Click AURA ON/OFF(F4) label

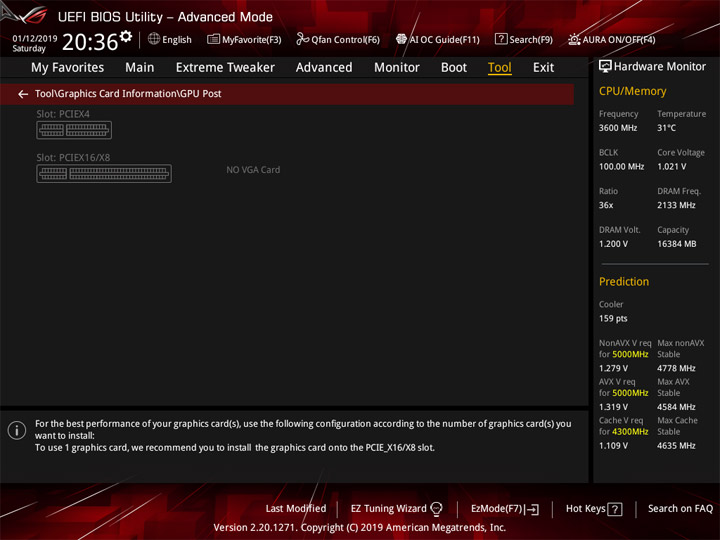click(x=619, y=40)
